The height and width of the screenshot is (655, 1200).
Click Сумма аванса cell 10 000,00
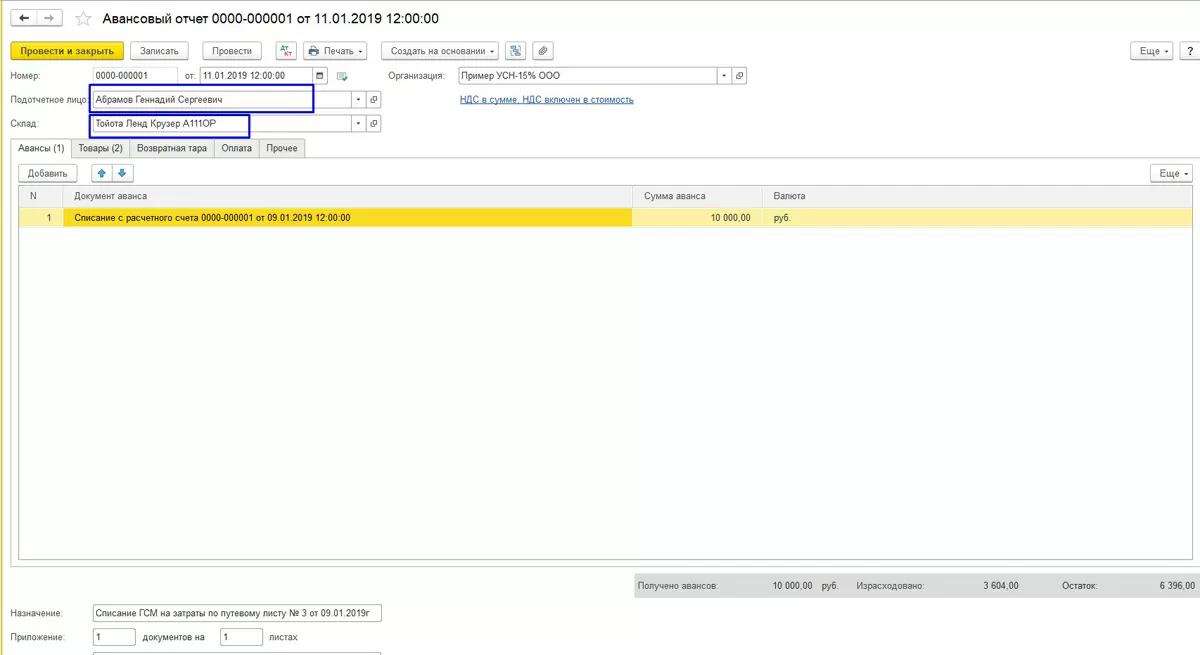coord(696,217)
